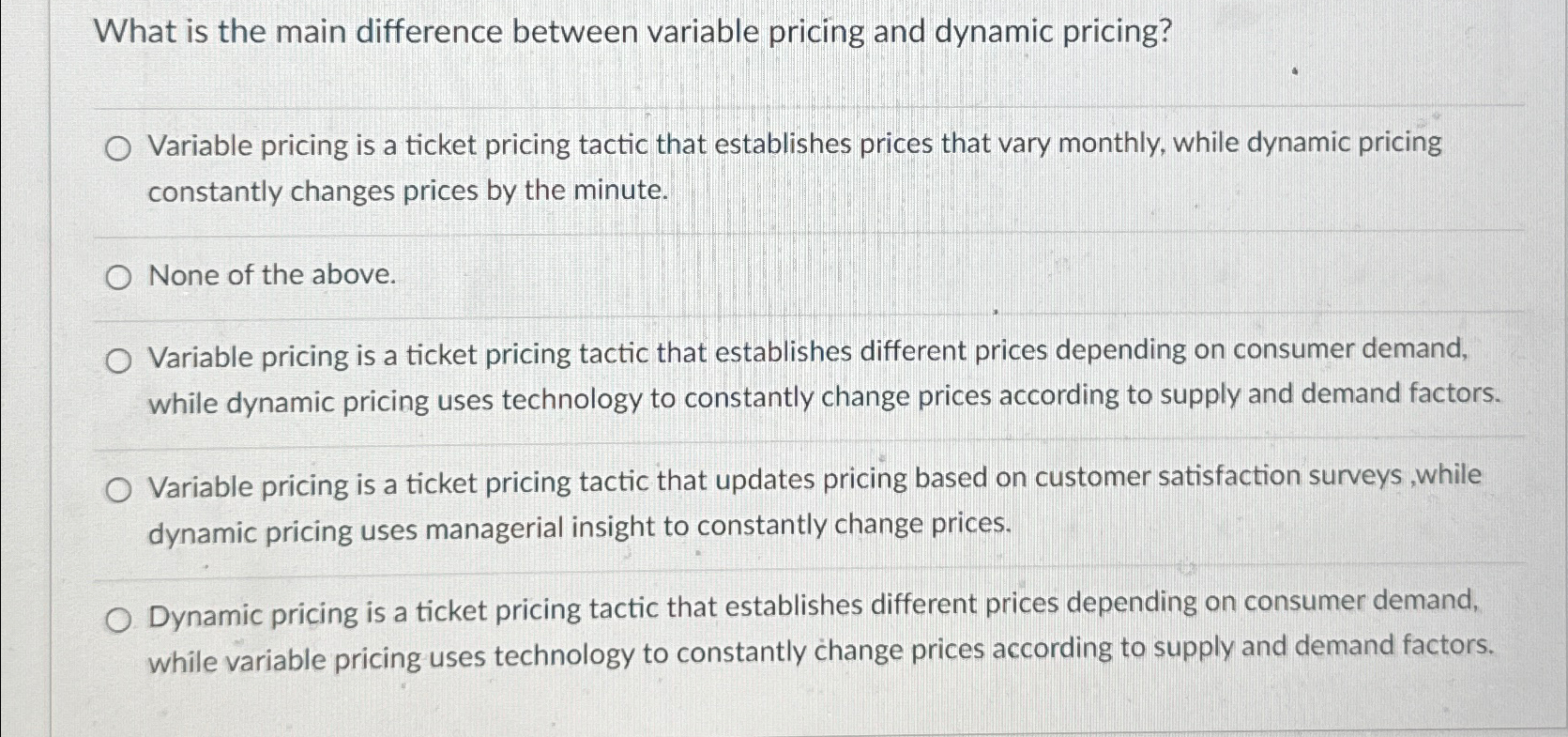Image resolution: width=1568 pixels, height=737 pixels.
Task: Click the 'None of the above' label text
Action: (x=270, y=275)
